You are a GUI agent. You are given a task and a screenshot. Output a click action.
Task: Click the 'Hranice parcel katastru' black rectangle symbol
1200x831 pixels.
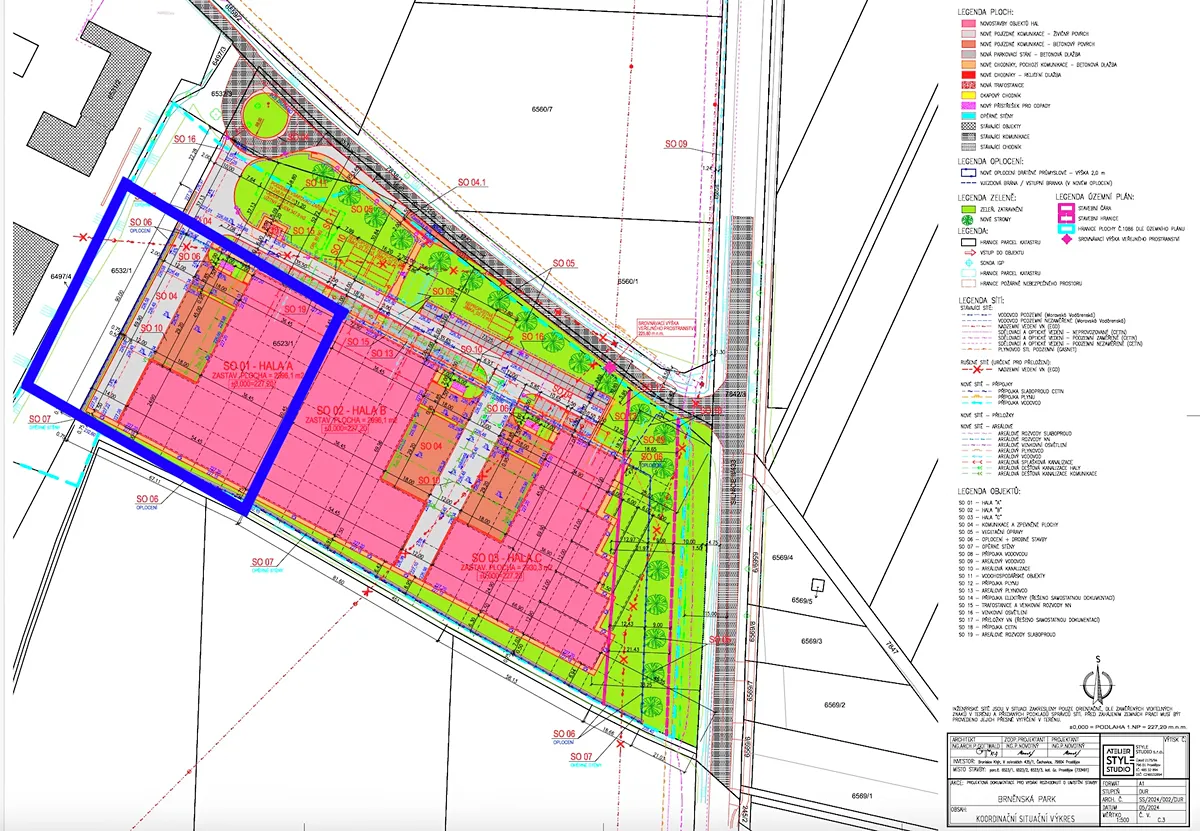pyautogui.click(x=968, y=242)
